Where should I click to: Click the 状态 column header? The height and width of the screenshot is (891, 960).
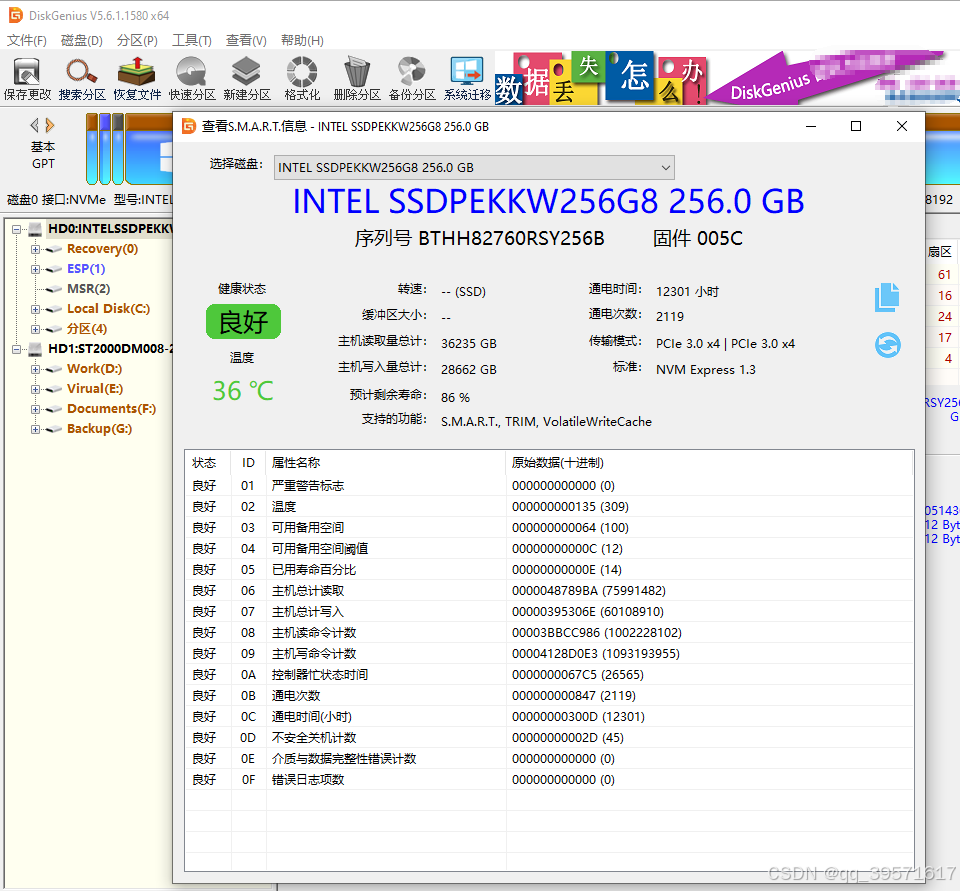pos(207,463)
